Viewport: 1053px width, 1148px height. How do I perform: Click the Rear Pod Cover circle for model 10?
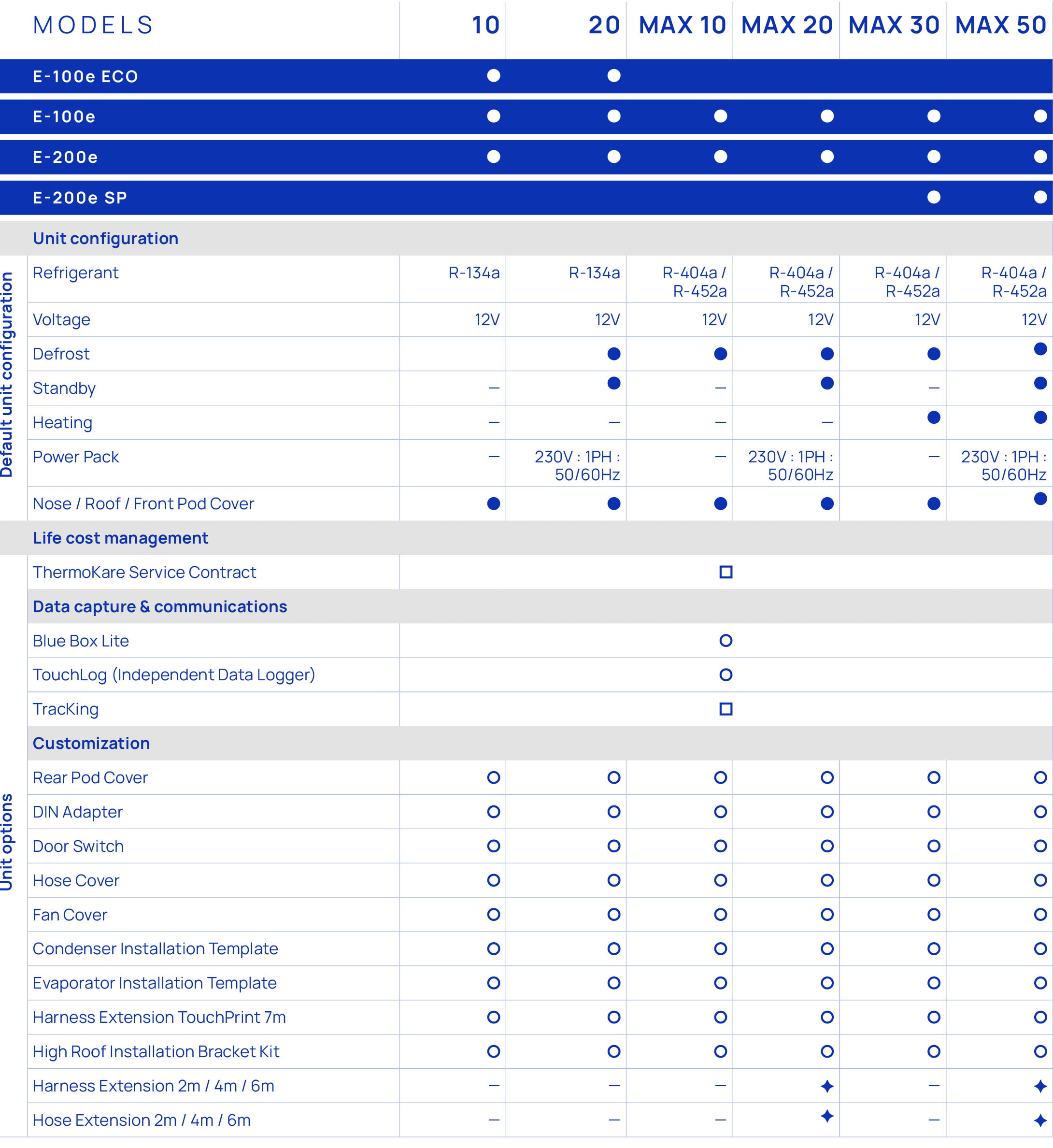[494, 777]
